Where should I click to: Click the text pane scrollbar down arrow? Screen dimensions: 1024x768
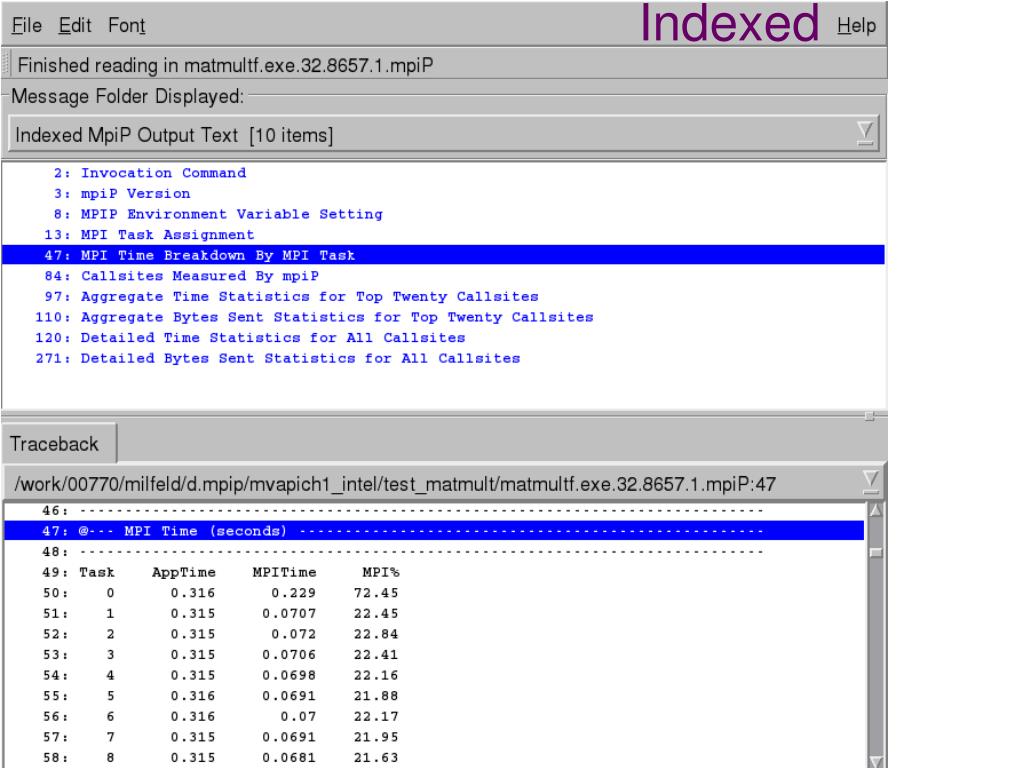(x=877, y=760)
